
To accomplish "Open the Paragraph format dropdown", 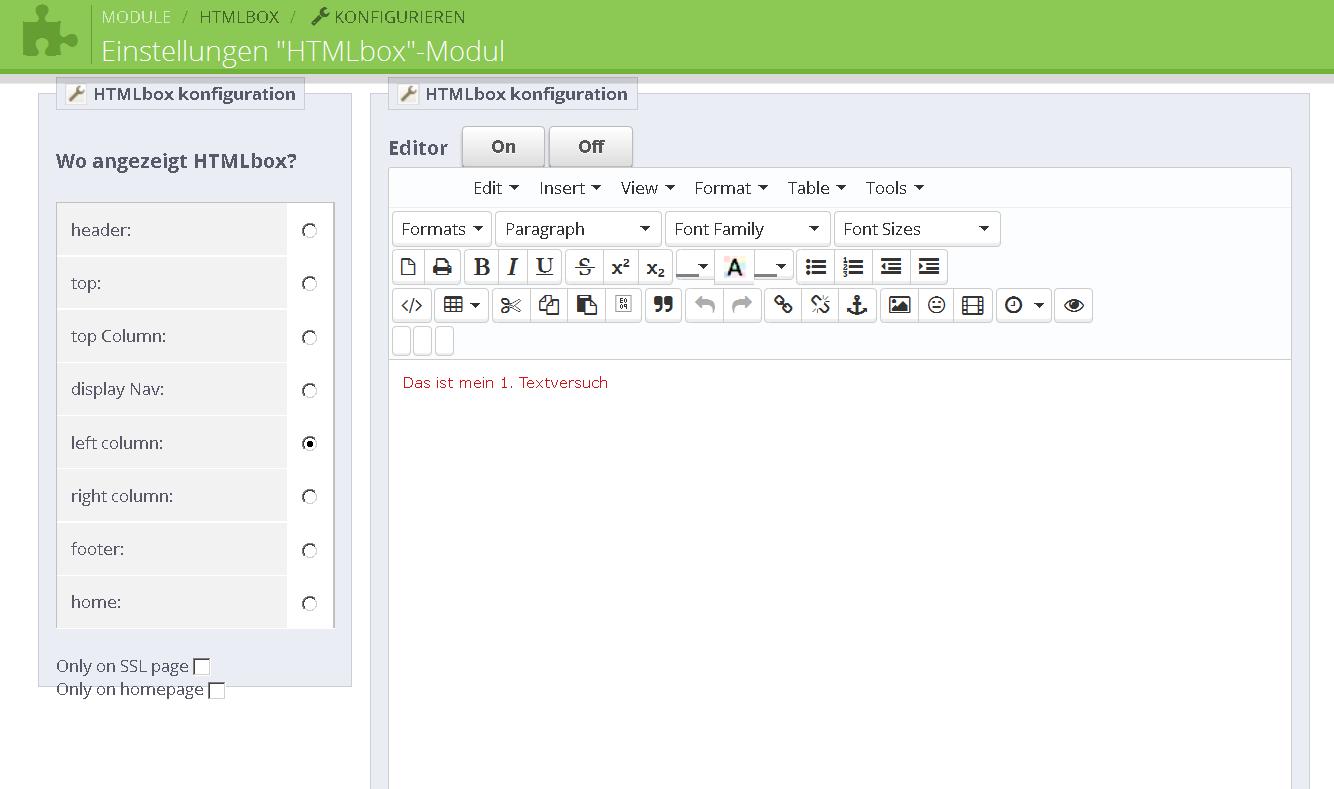I will (577, 229).
